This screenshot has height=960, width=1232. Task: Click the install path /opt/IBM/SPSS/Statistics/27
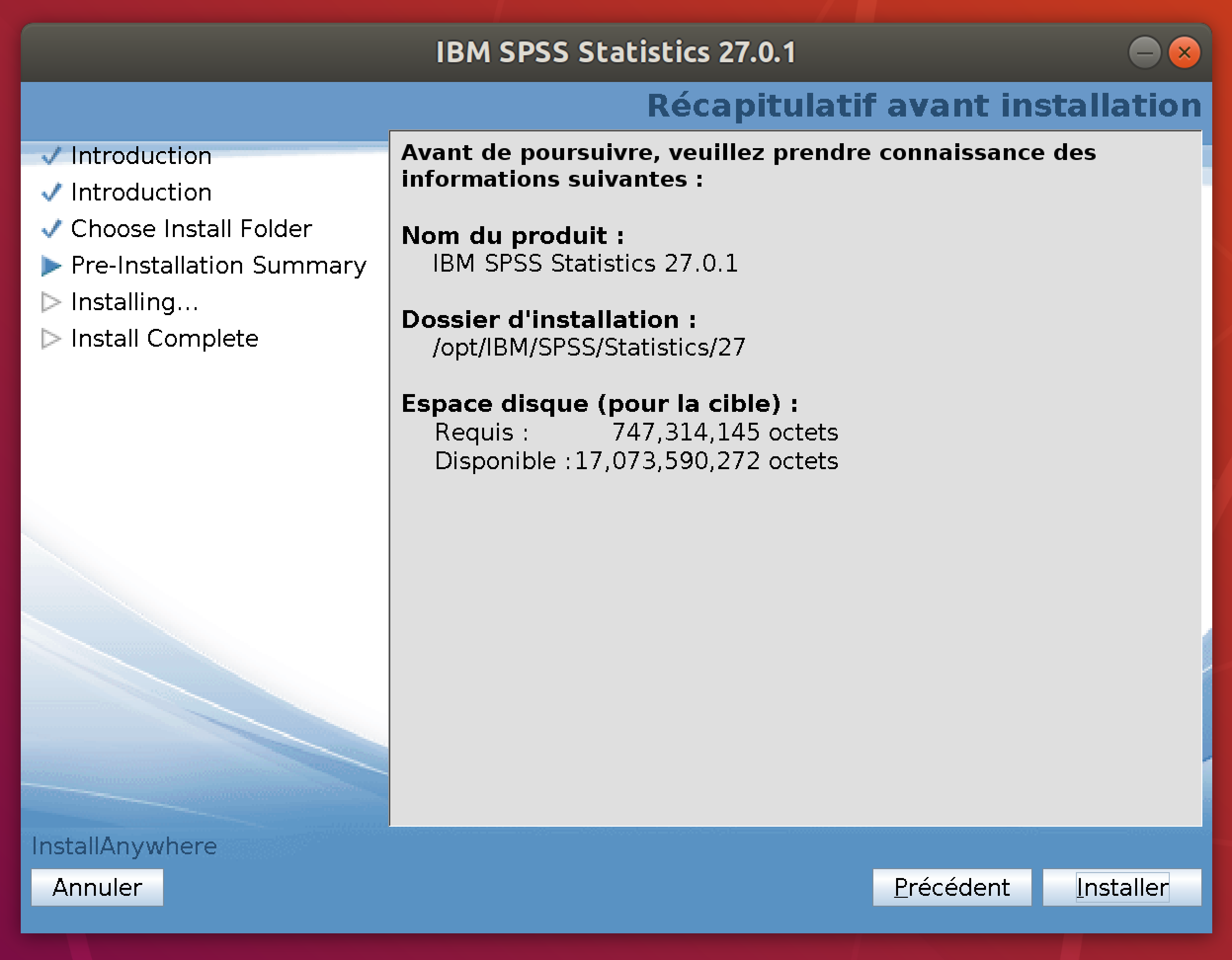[588, 348]
